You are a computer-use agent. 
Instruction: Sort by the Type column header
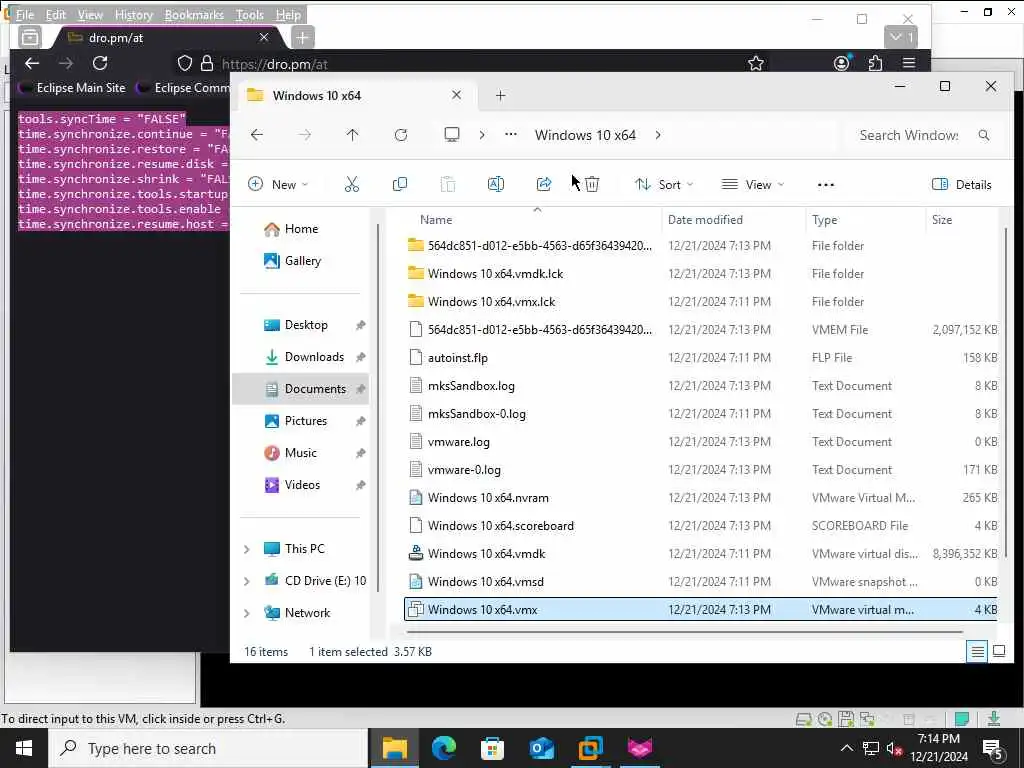click(825, 220)
